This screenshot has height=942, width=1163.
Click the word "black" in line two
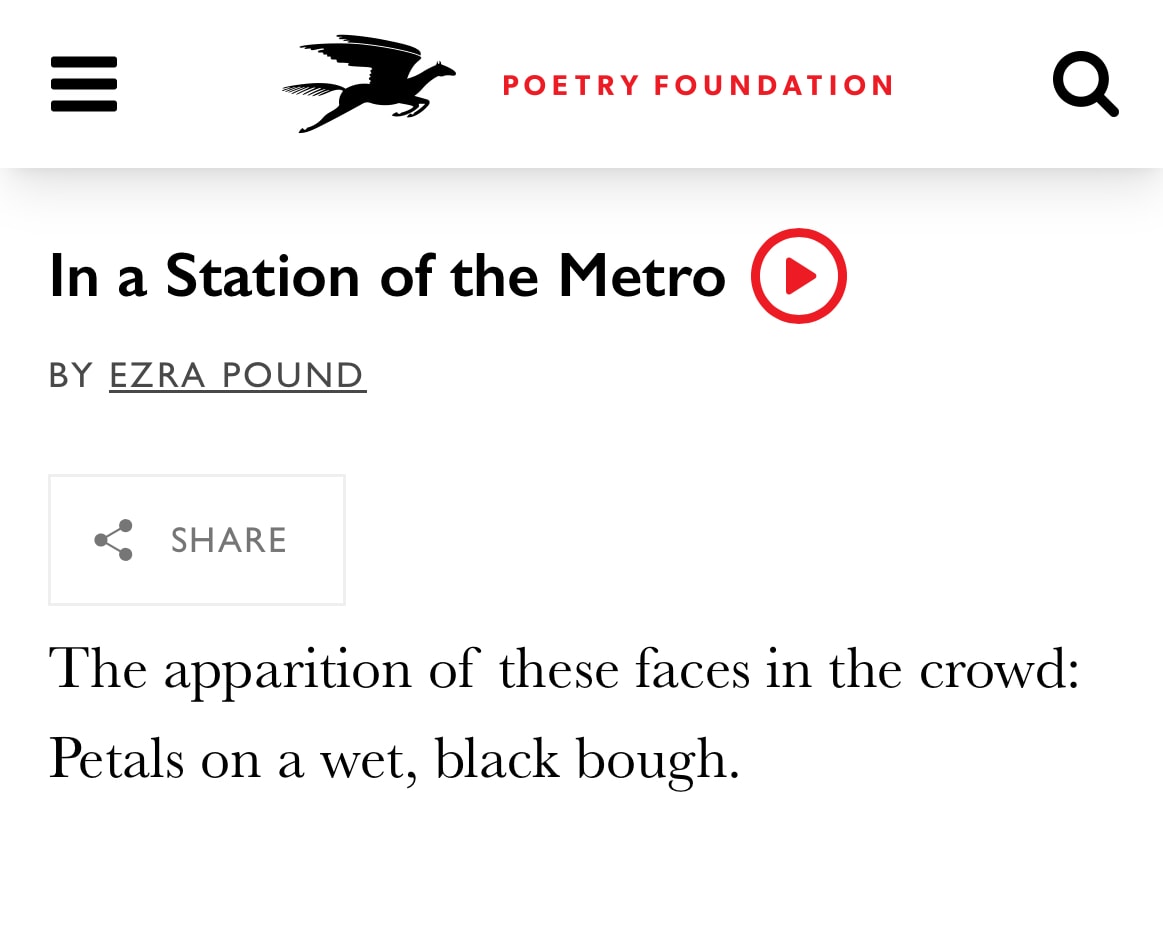tap(496, 759)
